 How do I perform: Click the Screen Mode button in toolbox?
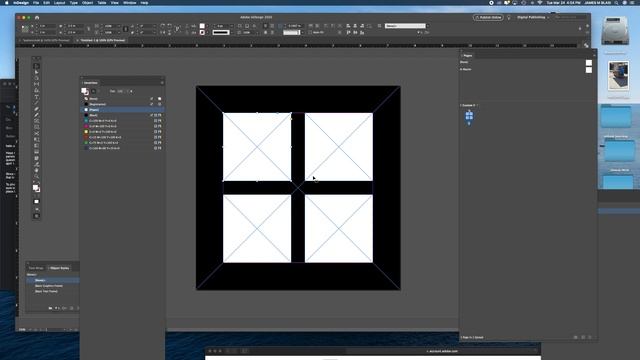tap(36, 216)
